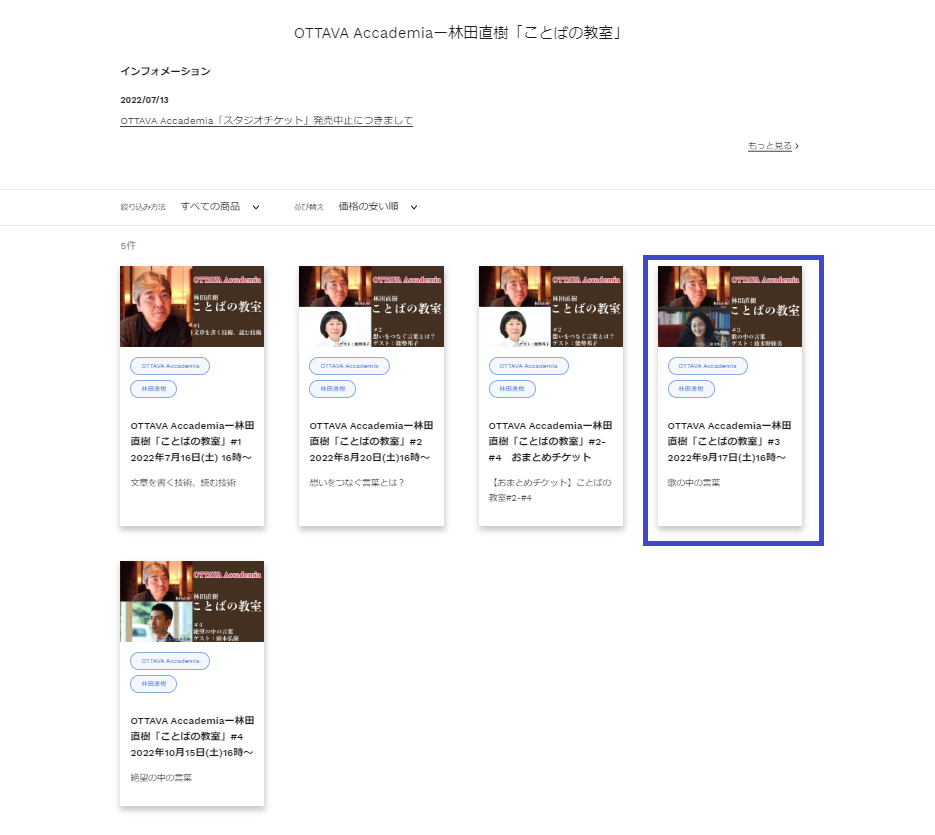Select 林田直樹 tag on #4 card

pos(153,684)
